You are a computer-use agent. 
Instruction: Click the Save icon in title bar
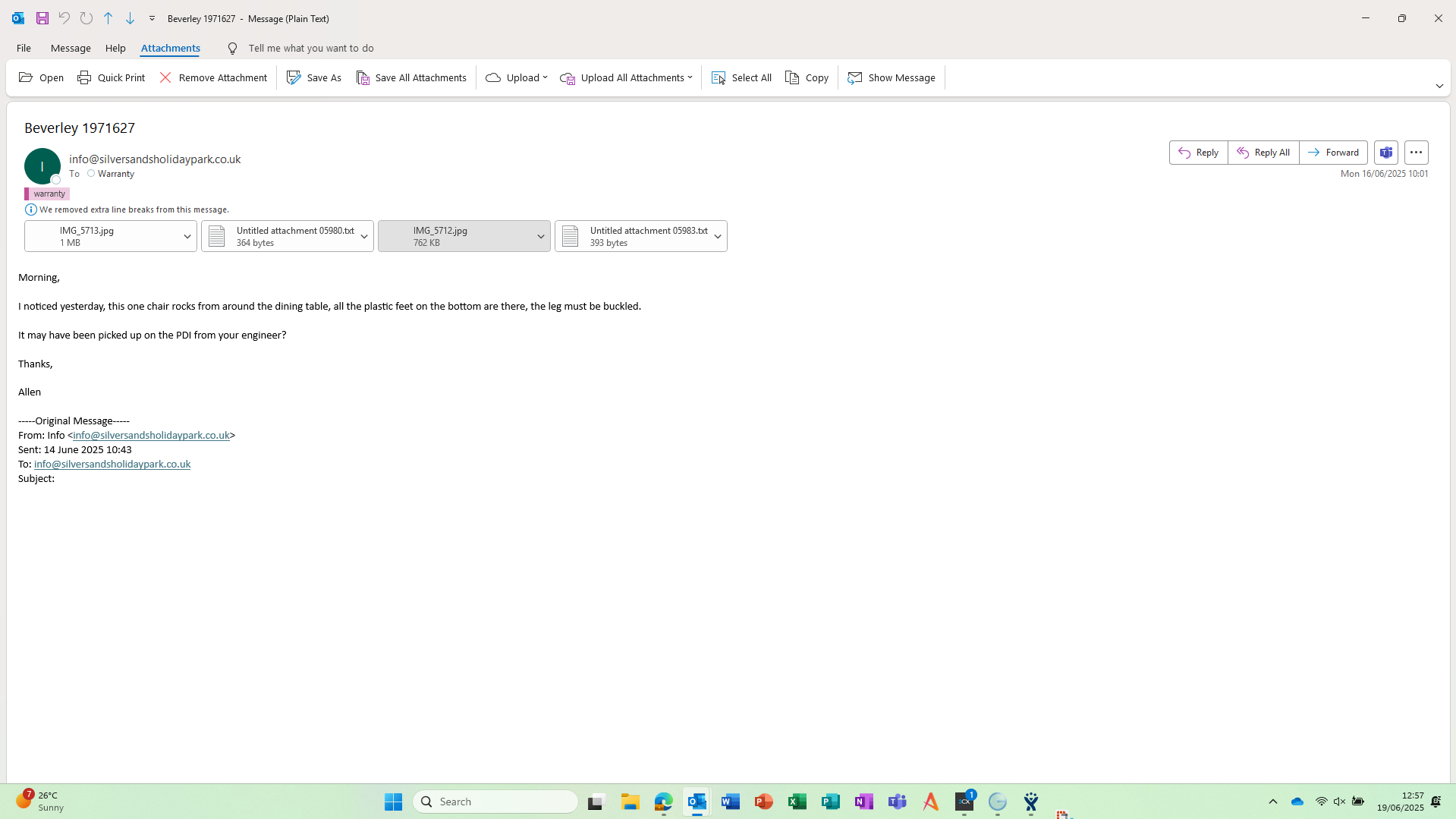(42, 18)
